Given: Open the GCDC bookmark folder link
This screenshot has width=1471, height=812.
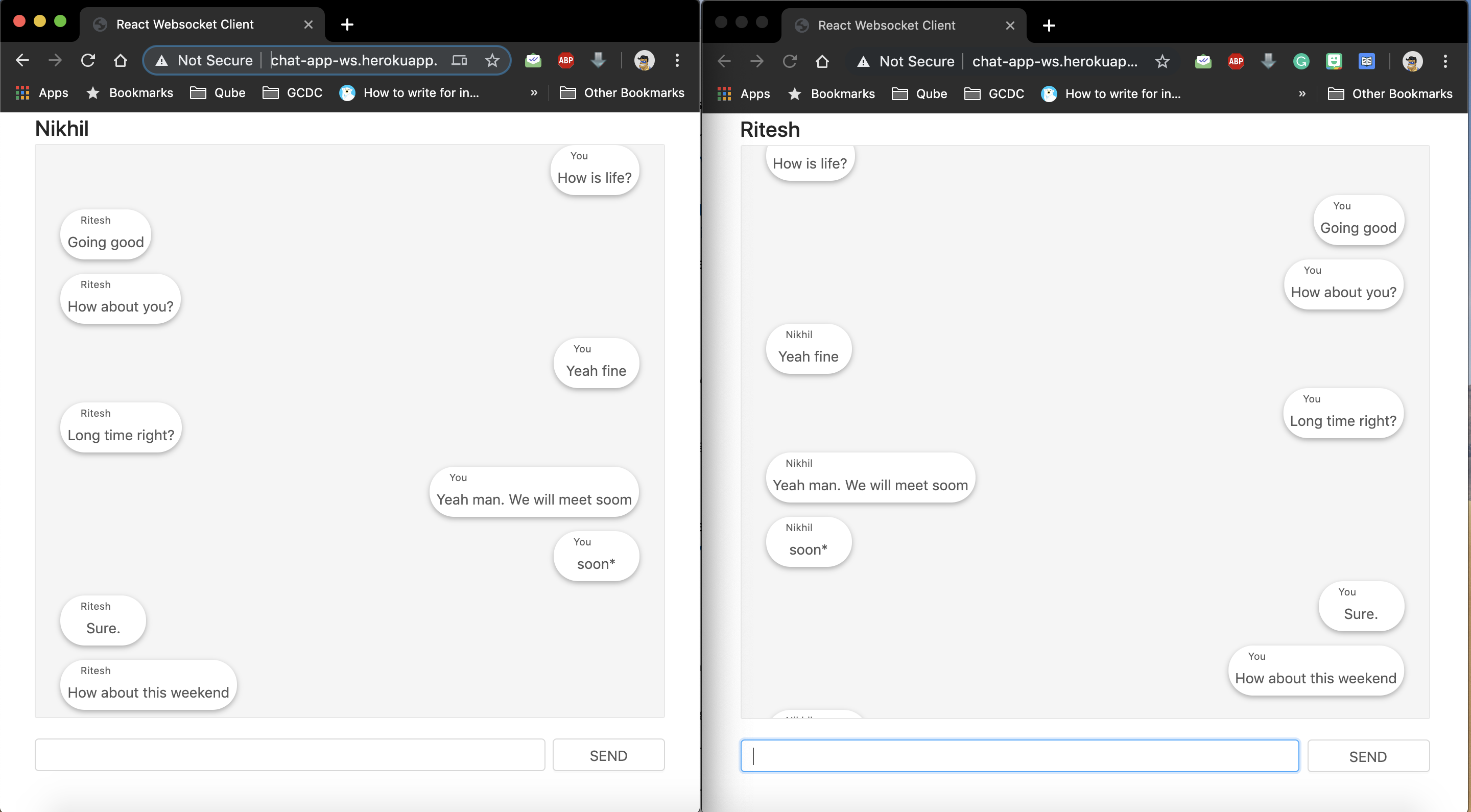Looking at the screenshot, I should coord(292,92).
